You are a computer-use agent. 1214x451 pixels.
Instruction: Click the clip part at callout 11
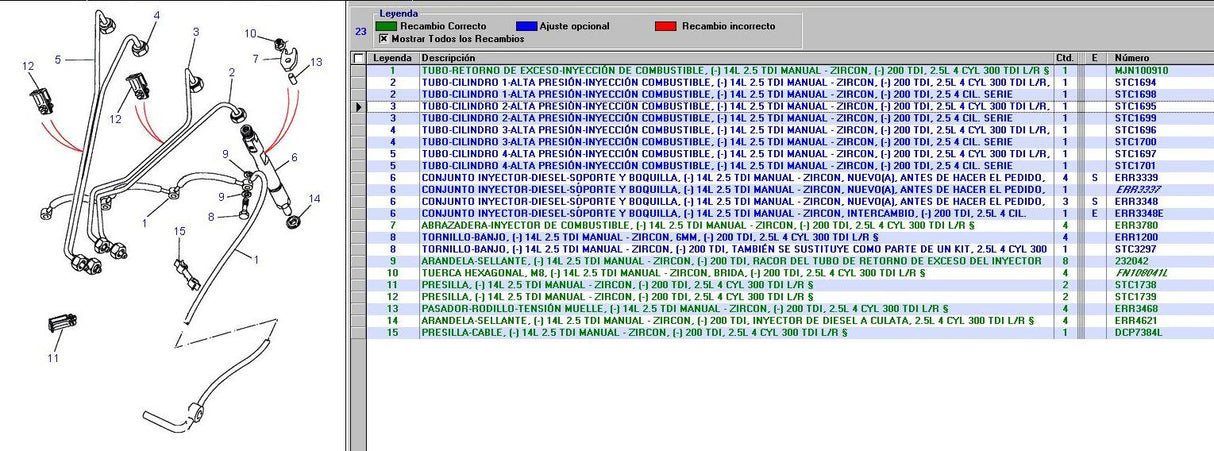tap(61, 325)
